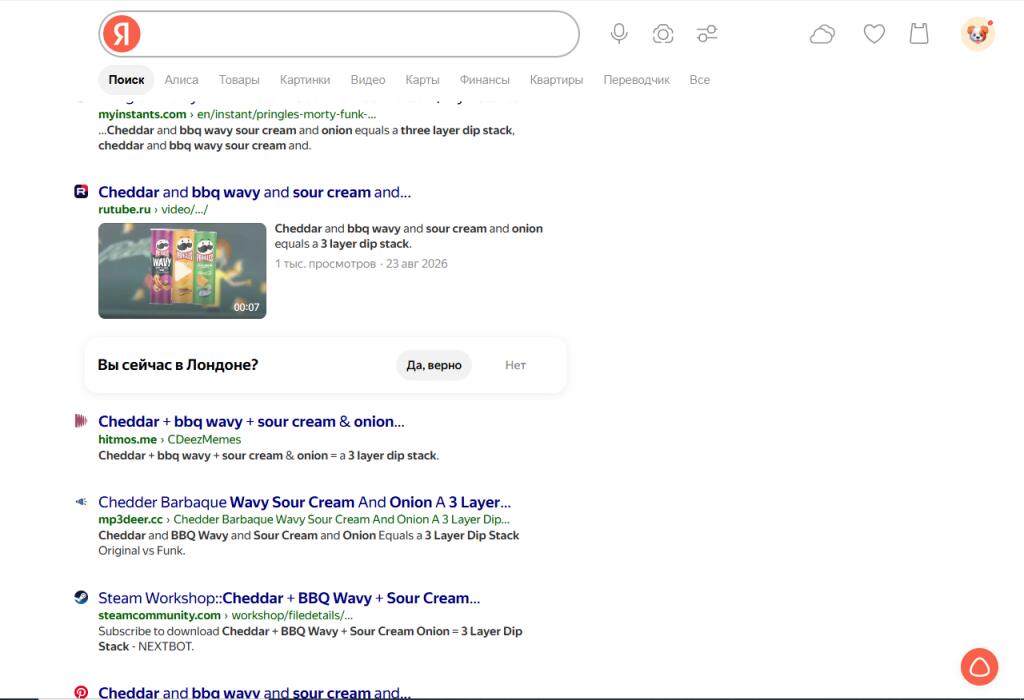The width and height of the screenshot is (1024, 700).
Task: Open Steam Workshop Cheddar result link
Action: pyautogui.click(x=289, y=598)
